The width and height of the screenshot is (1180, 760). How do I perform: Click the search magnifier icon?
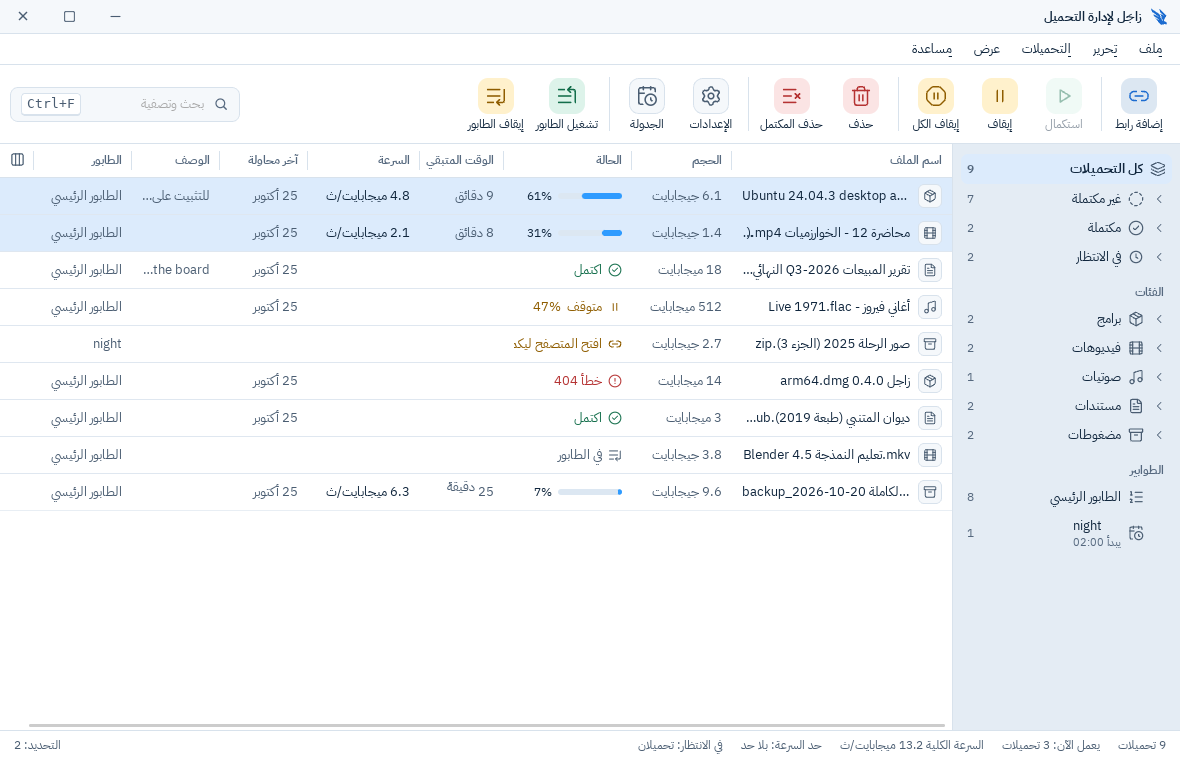[220, 104]
